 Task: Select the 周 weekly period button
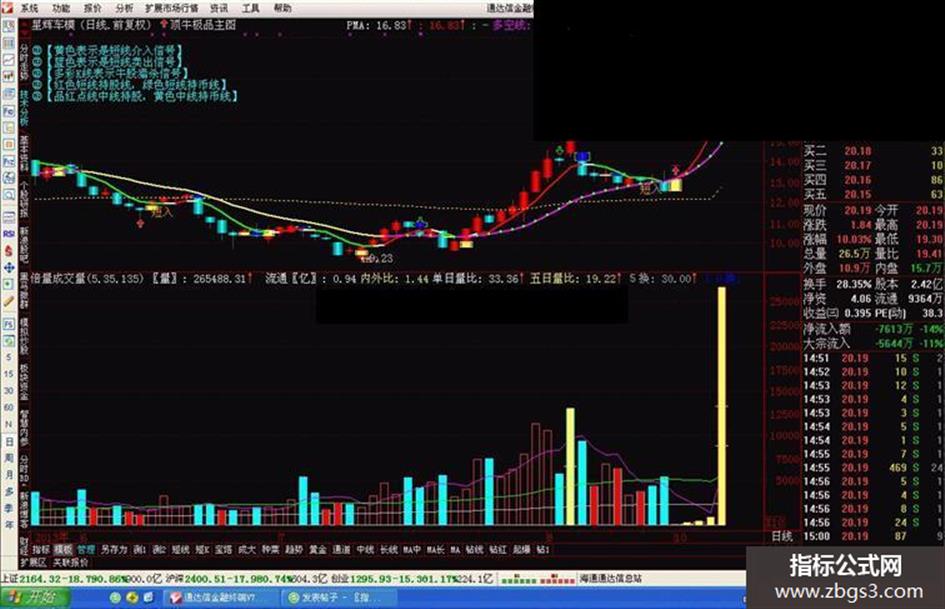point(8,458)
